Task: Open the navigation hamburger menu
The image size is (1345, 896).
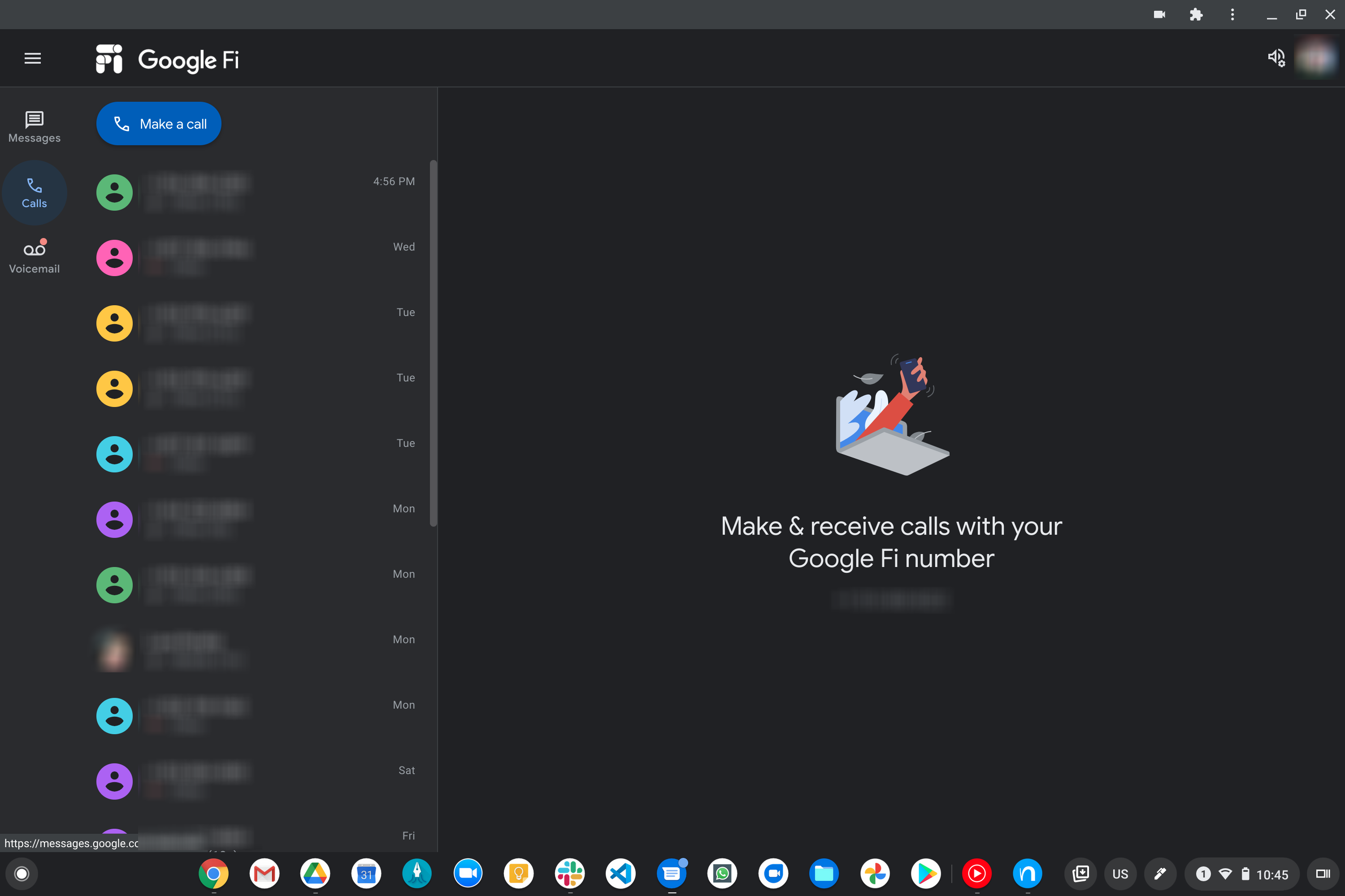Action: (32, 58)
